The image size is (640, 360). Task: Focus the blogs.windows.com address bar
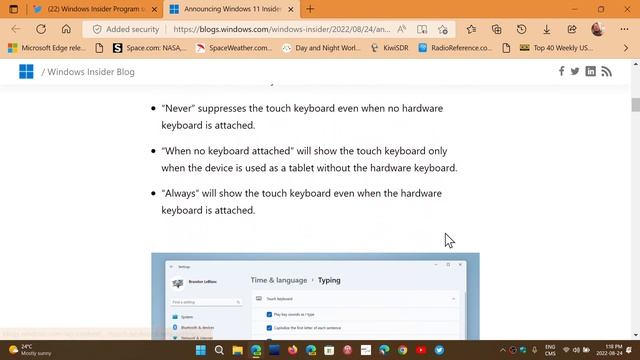point(281,29)
